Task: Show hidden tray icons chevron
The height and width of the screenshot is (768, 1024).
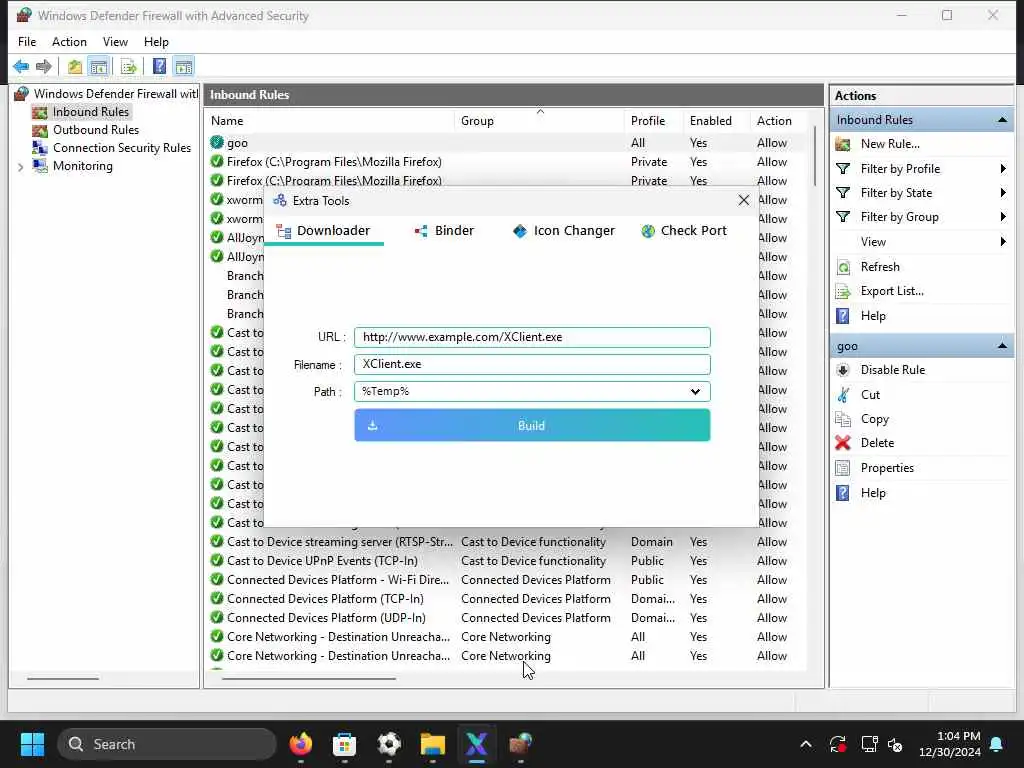Action: tap(806, 744)
